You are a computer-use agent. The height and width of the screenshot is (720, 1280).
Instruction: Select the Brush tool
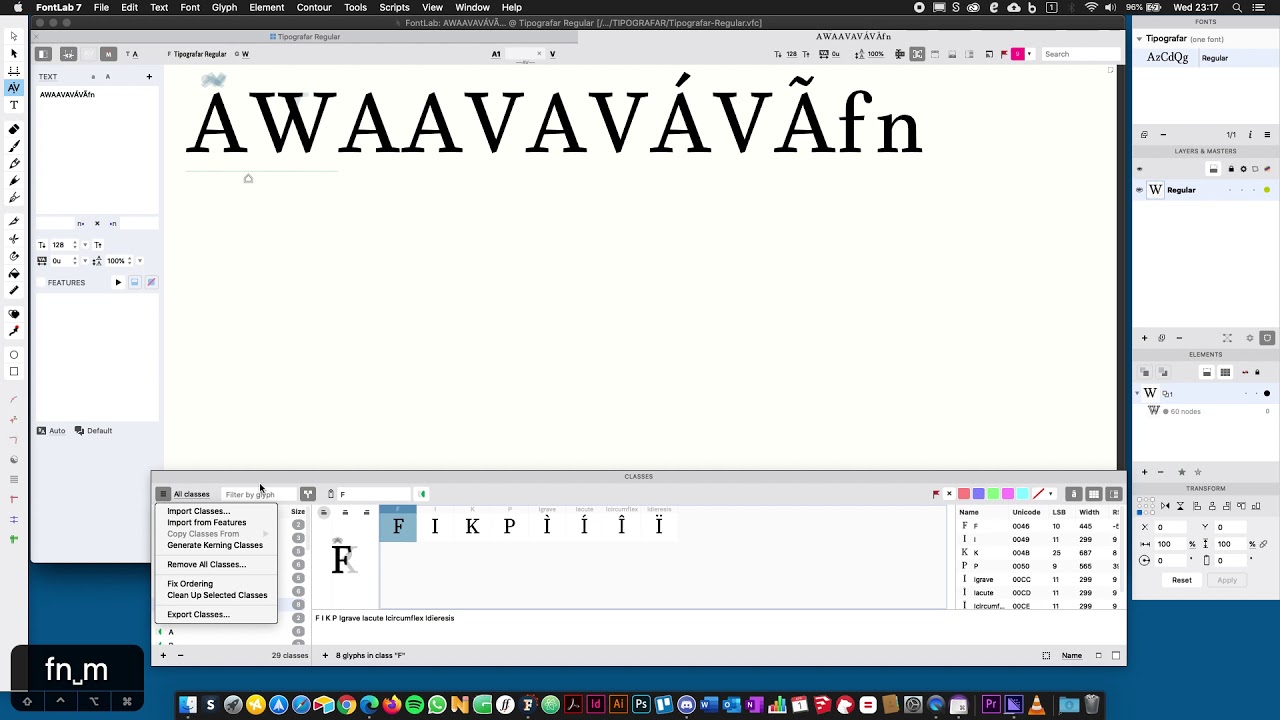click(x=14, y=146)
